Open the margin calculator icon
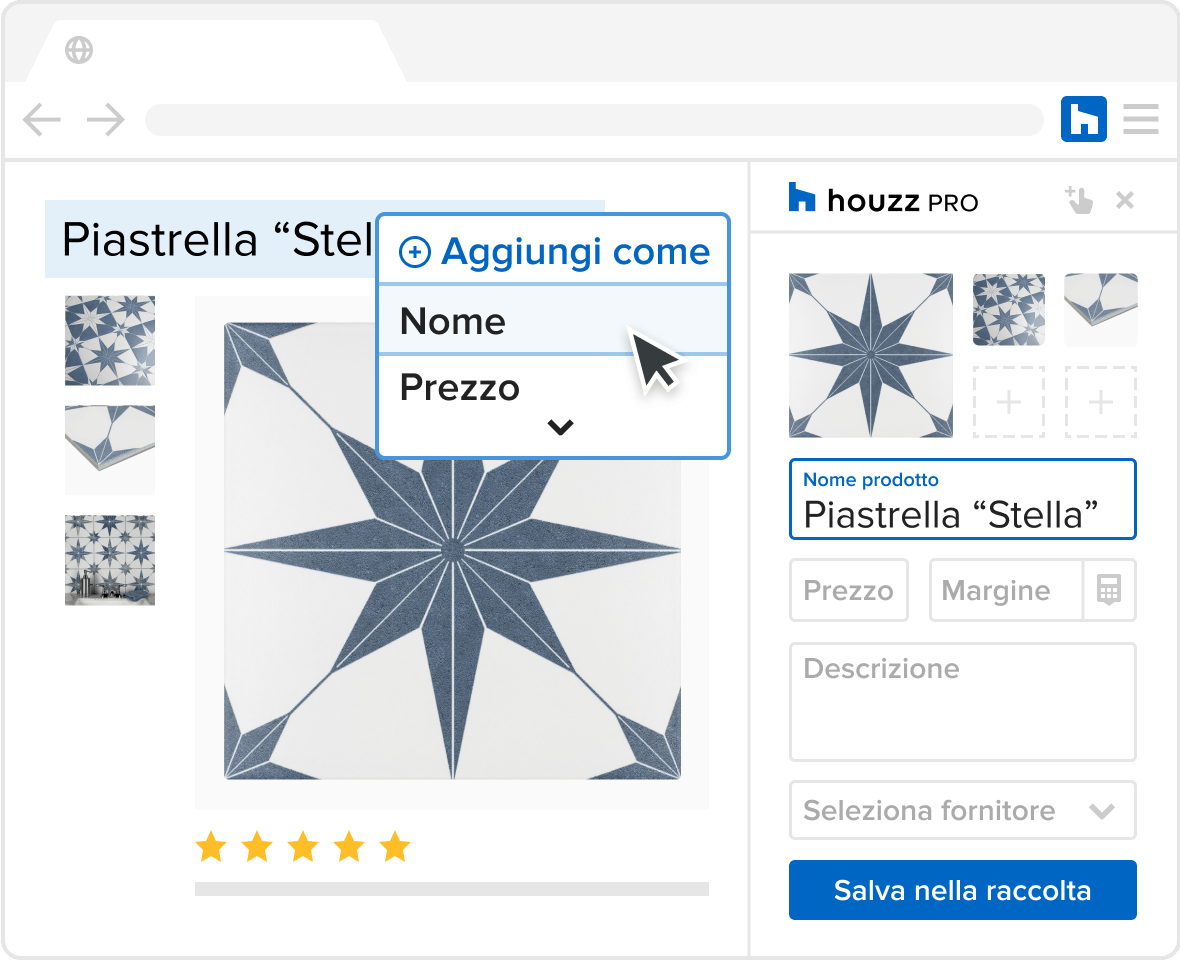 point(1109,590)
